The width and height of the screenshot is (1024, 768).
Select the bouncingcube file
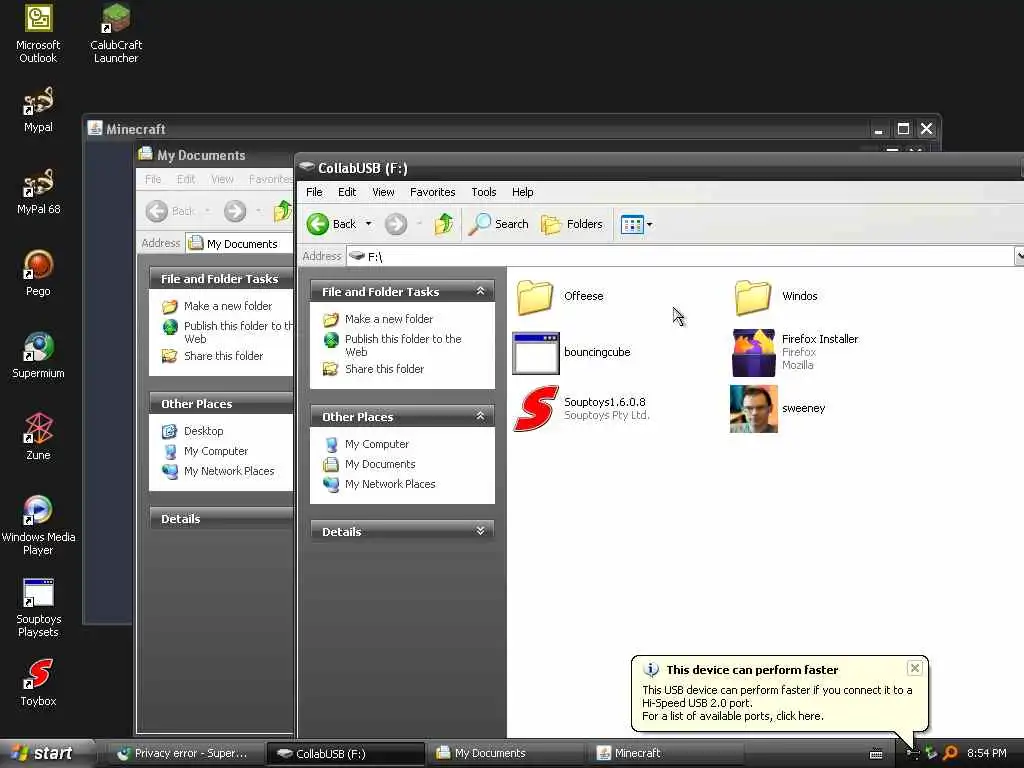[572, 353]
